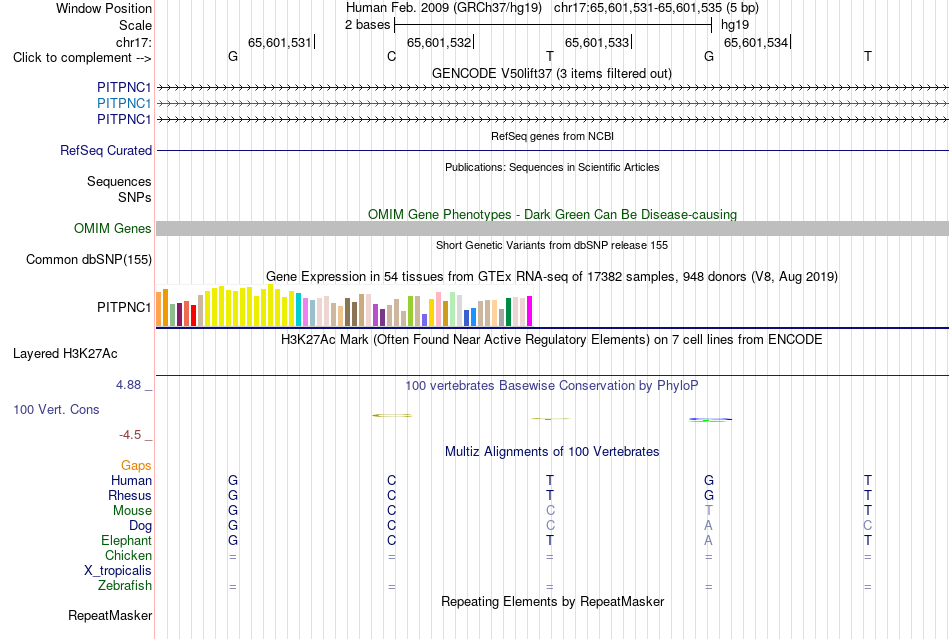The height and width of the screenshot is (639, 950).
Task: Click the Dog species label
Action: pyautogui.click(x=140, y=526)
